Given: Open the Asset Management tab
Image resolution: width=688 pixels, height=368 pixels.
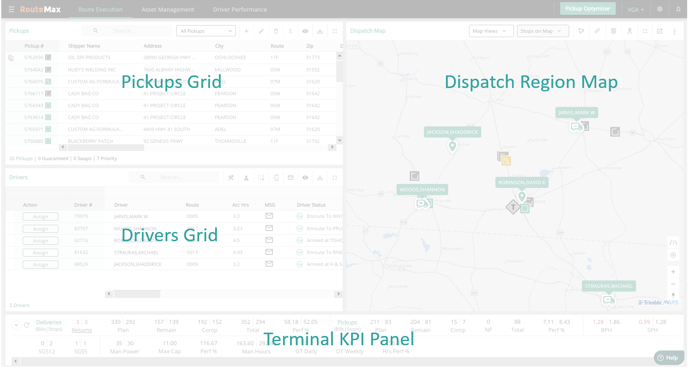Looking at the screenshot, I should 168,9.
